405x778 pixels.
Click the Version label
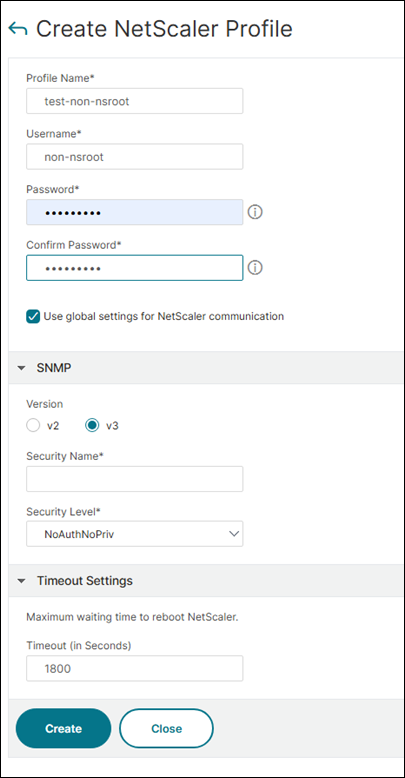point(45,404)
